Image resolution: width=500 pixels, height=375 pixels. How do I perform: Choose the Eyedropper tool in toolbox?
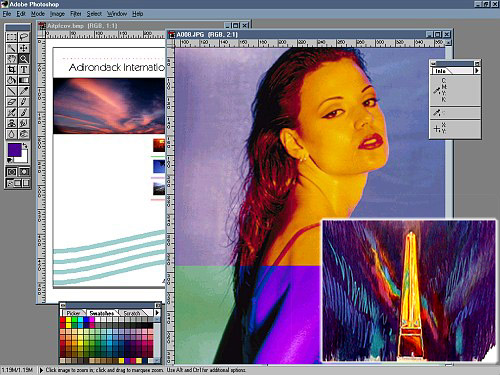coord(24,91)
